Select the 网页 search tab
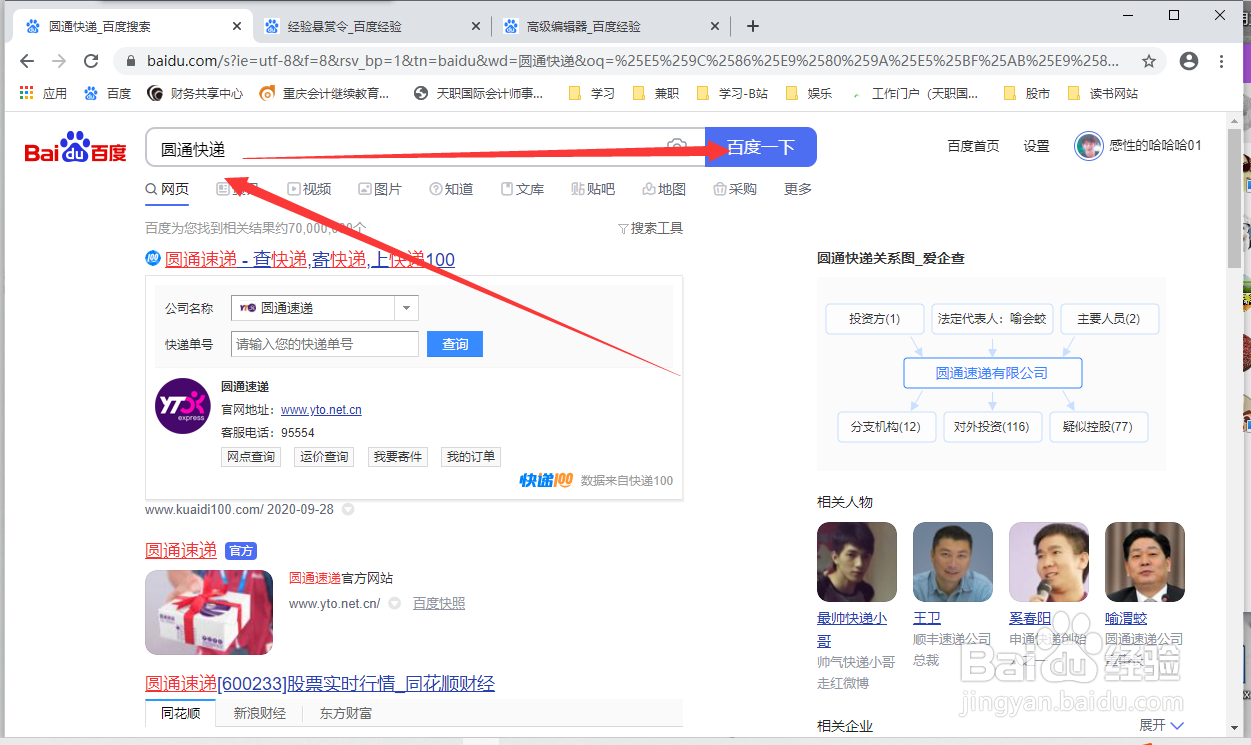This screenshot has width=1251, height=745. click(x=168, y=189)
